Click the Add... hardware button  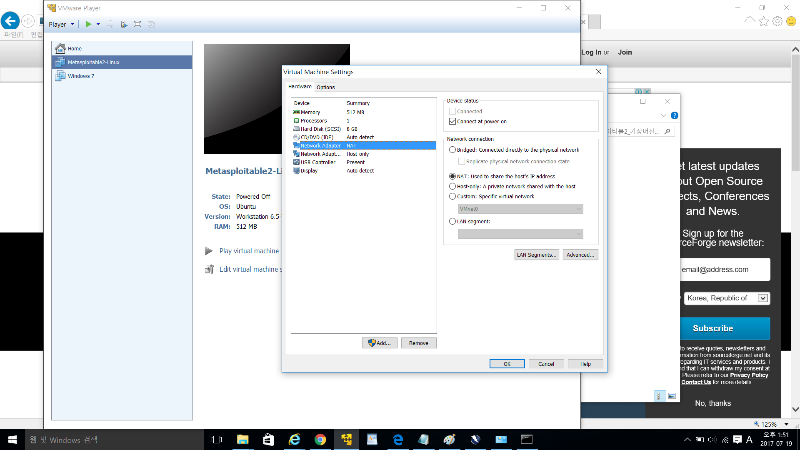tap(380, 343)
